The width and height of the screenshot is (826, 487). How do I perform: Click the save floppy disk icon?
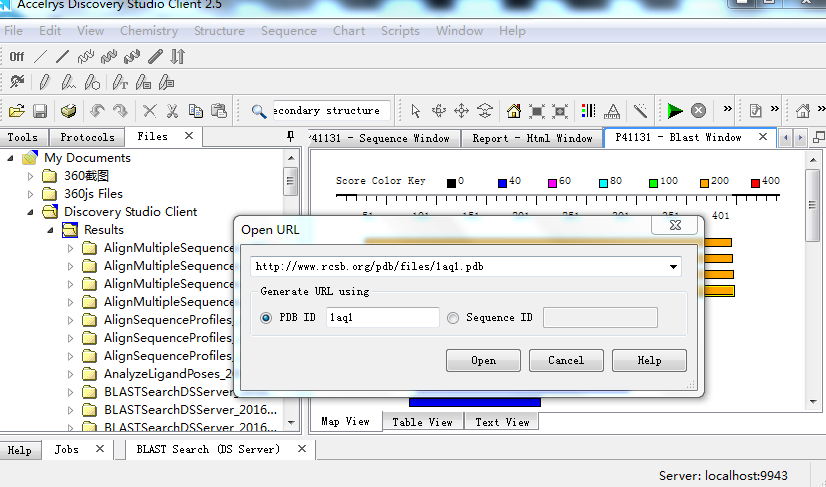click(40, 111)
